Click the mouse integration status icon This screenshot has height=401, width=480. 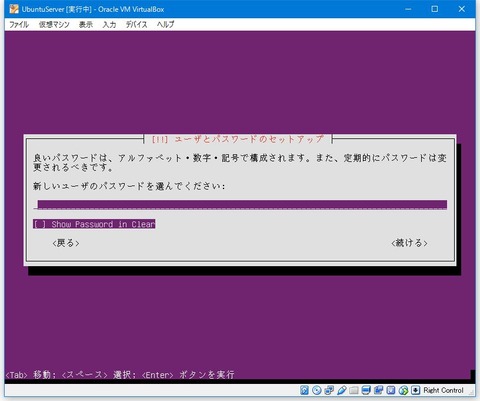pyautogui.click(x=403, y=390)
